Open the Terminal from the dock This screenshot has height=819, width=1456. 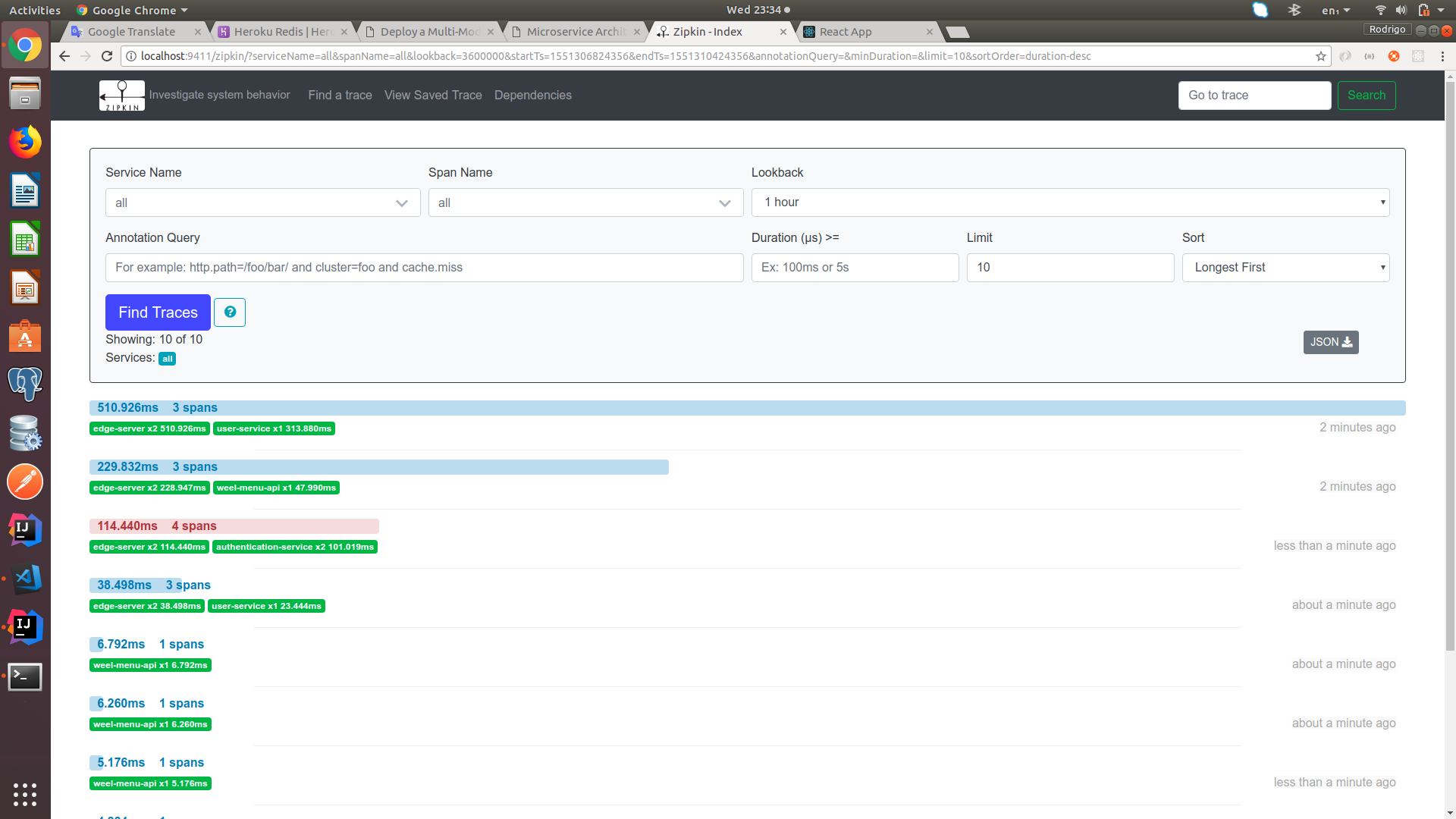(25, 676)
